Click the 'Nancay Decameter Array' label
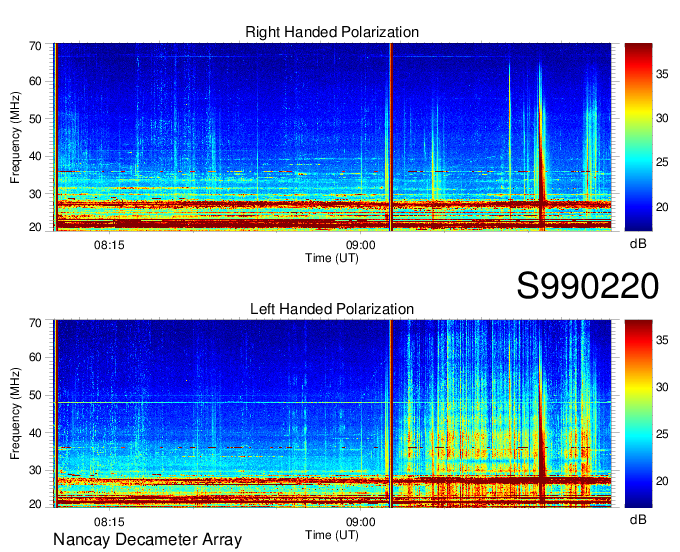This screenshot has width=680, height=552. [147, 540]
